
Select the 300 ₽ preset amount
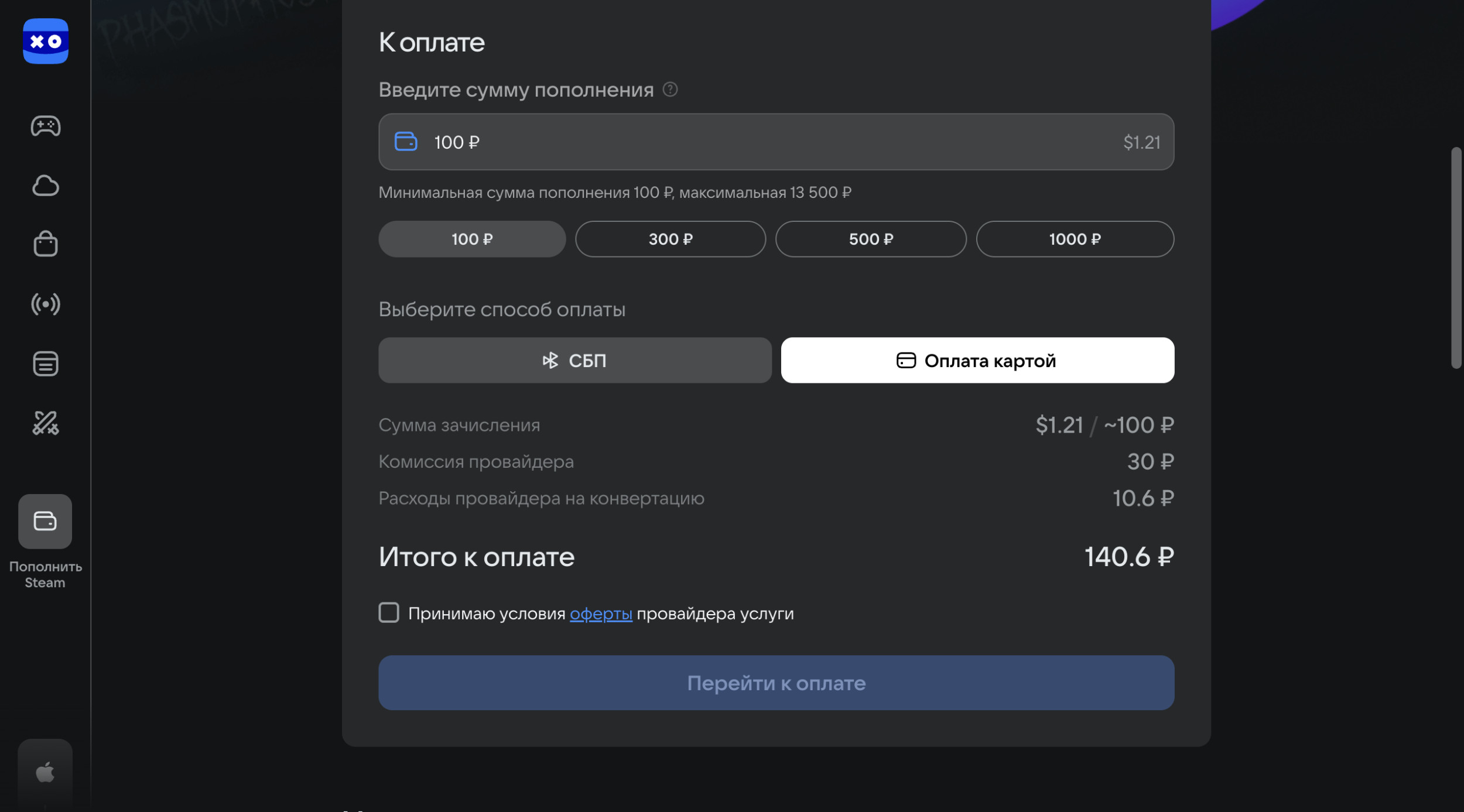pyautogui.click(x=671, y=239)
